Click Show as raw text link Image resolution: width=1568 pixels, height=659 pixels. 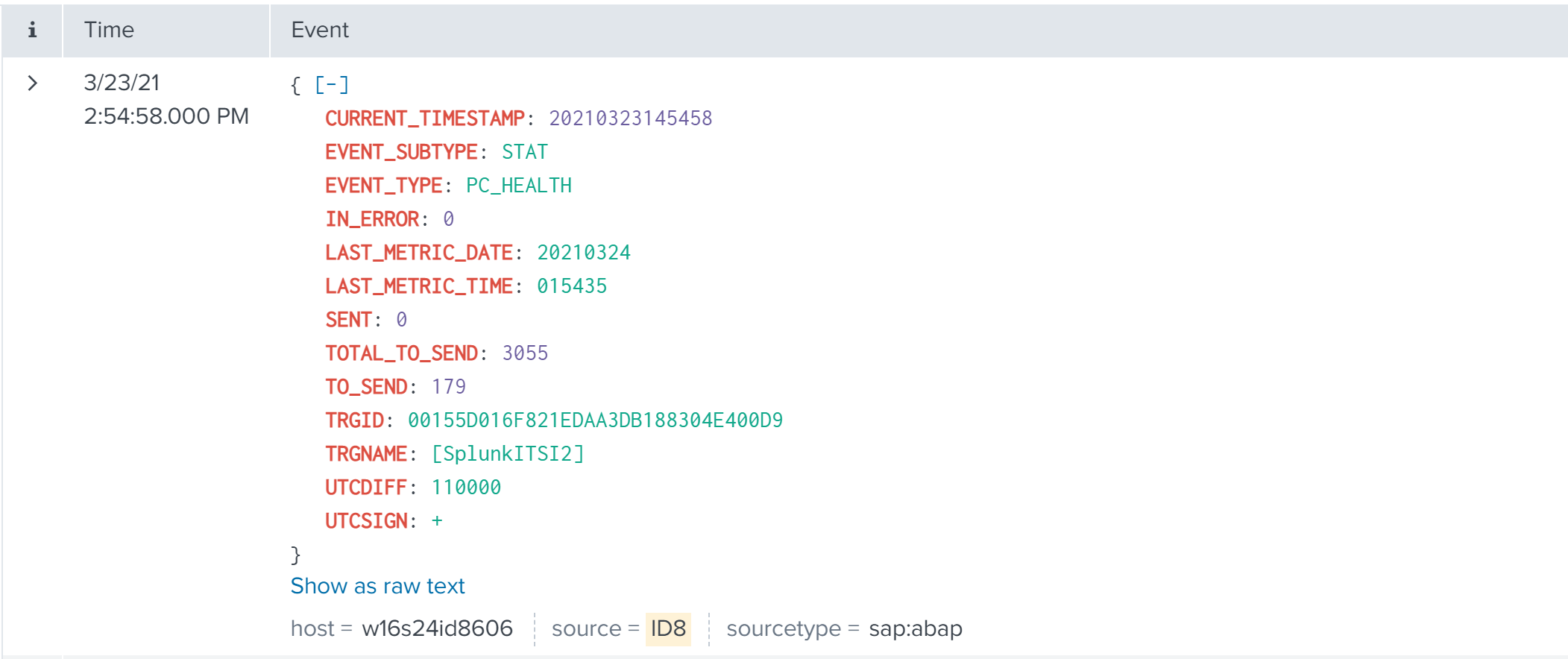[x=377, y=586]
